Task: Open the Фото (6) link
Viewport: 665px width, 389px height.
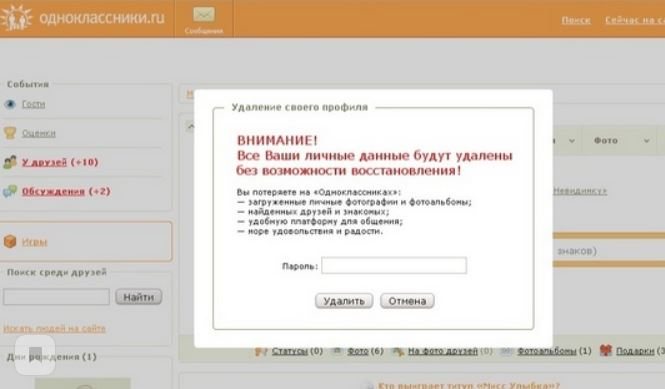Action: coord(365,351)
